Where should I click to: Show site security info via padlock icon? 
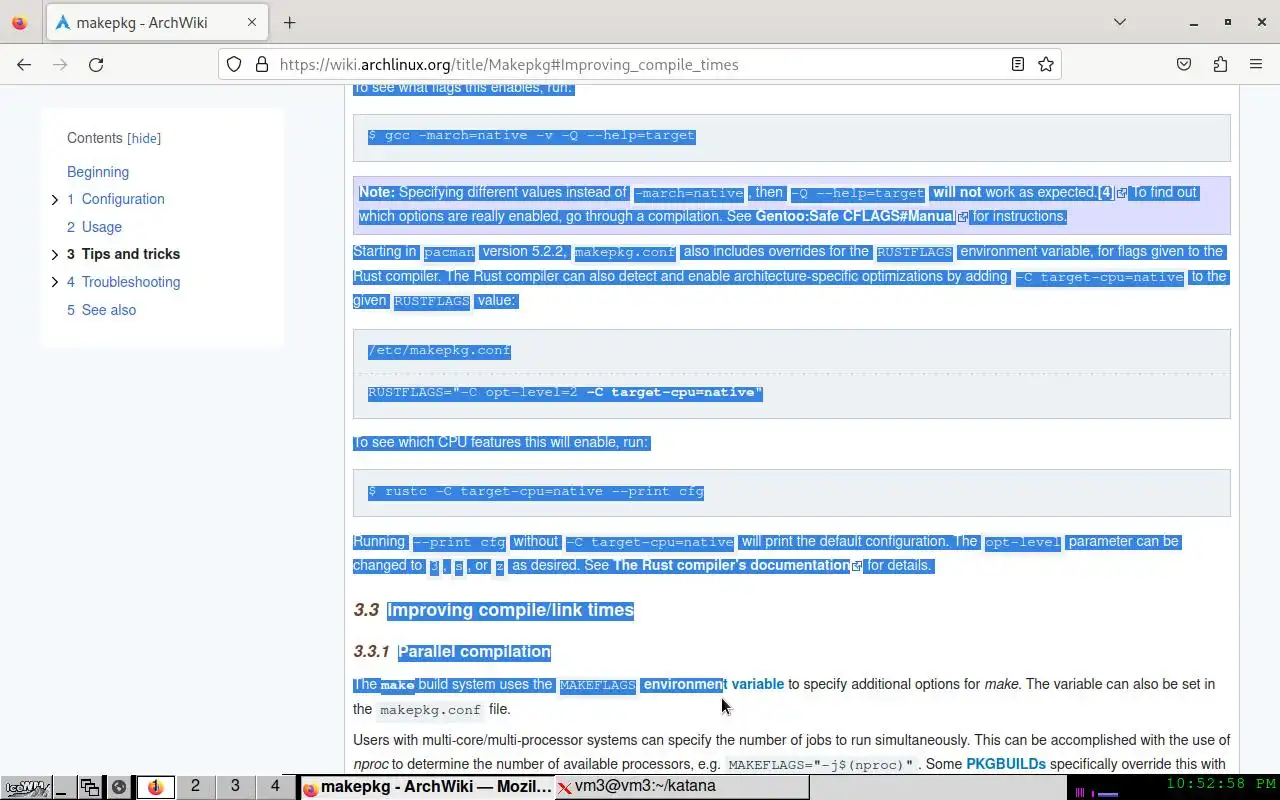262,64
